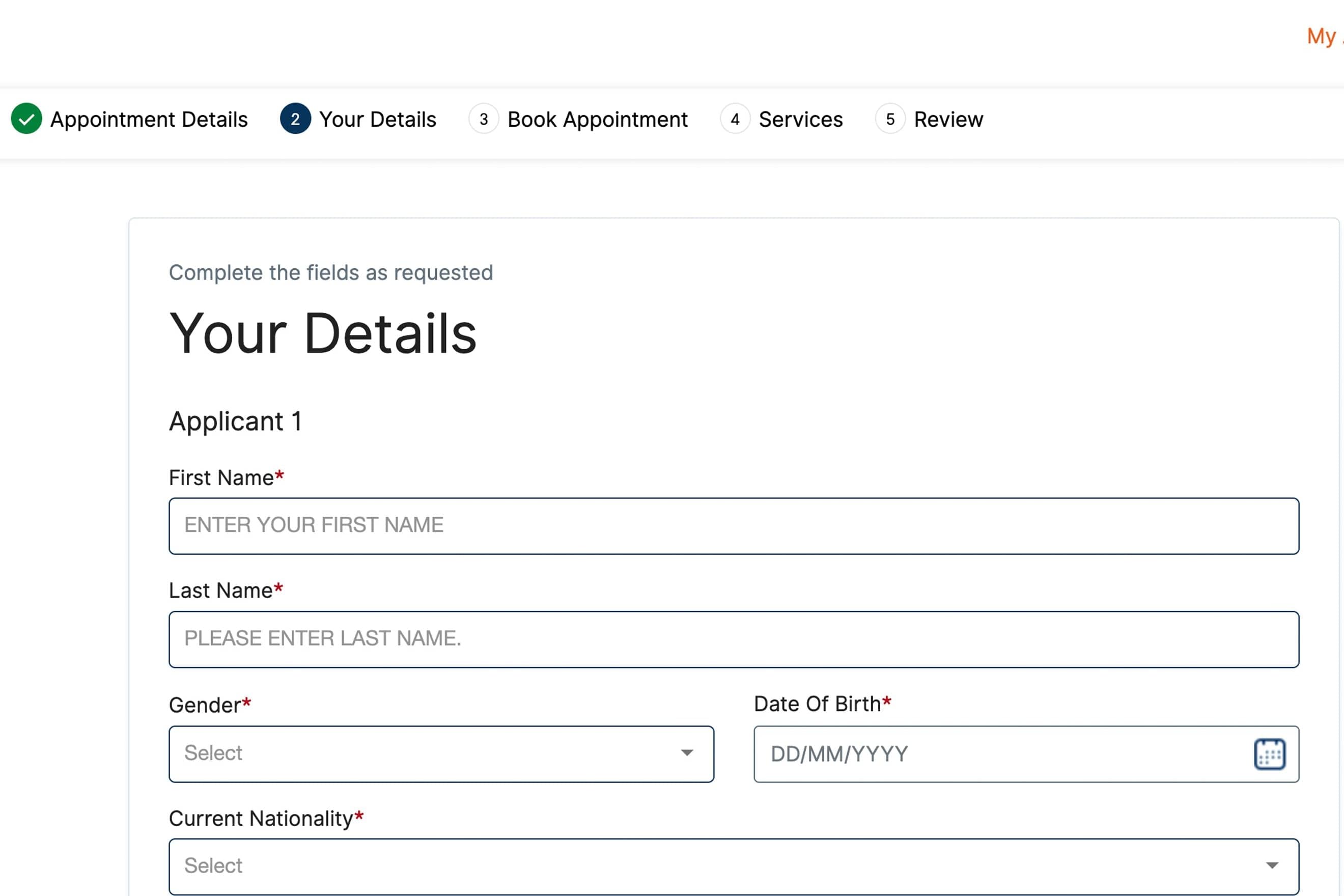Click the step 2 circle icon
The width and height of the screenshot is (1344, 896).
[295, 119]
